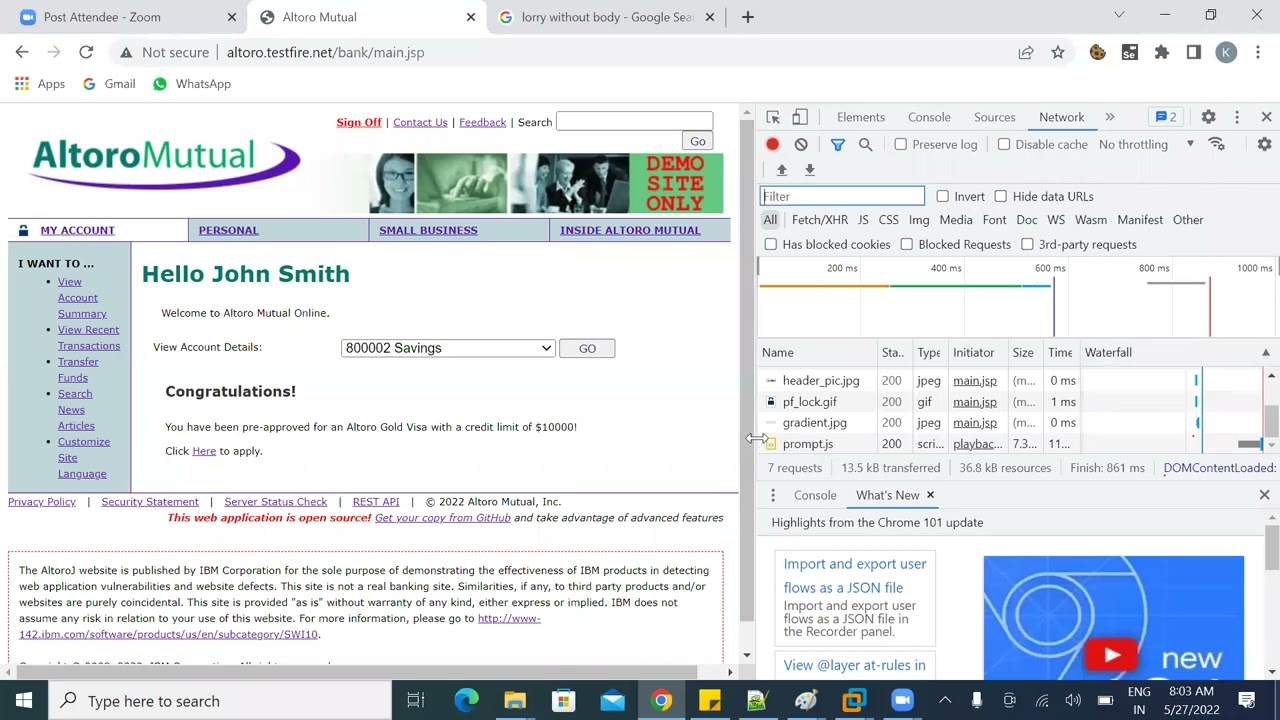The image size is (1280, 720).
Task: Import a HAR file with upload arrow
Action: [x=782, y=170]
